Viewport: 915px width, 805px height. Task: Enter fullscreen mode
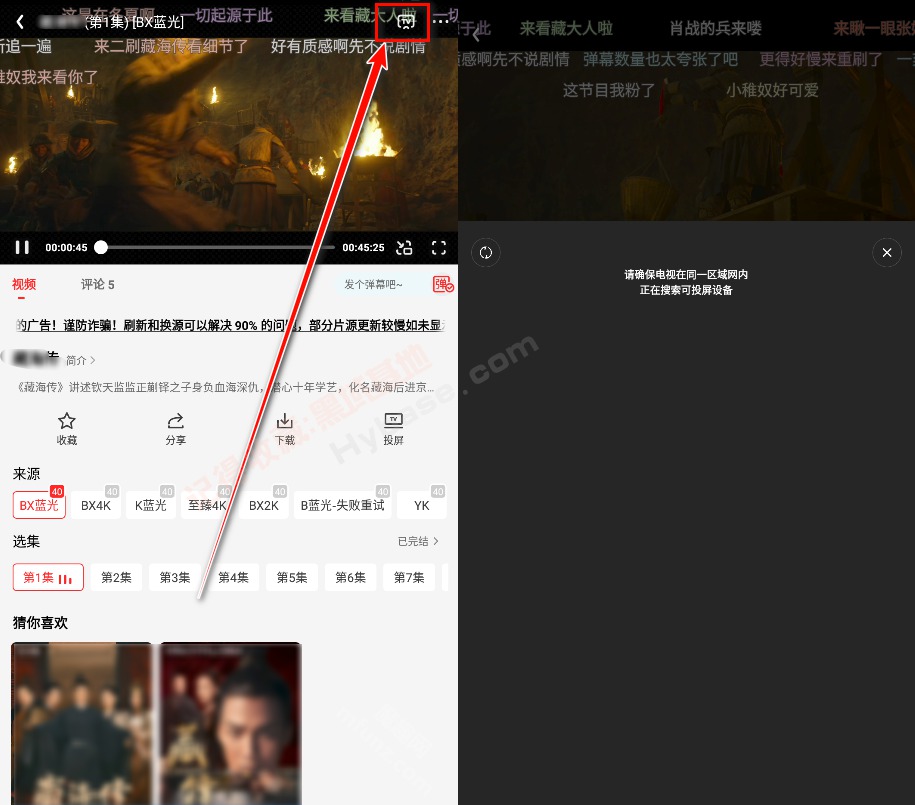click(439, 248)
